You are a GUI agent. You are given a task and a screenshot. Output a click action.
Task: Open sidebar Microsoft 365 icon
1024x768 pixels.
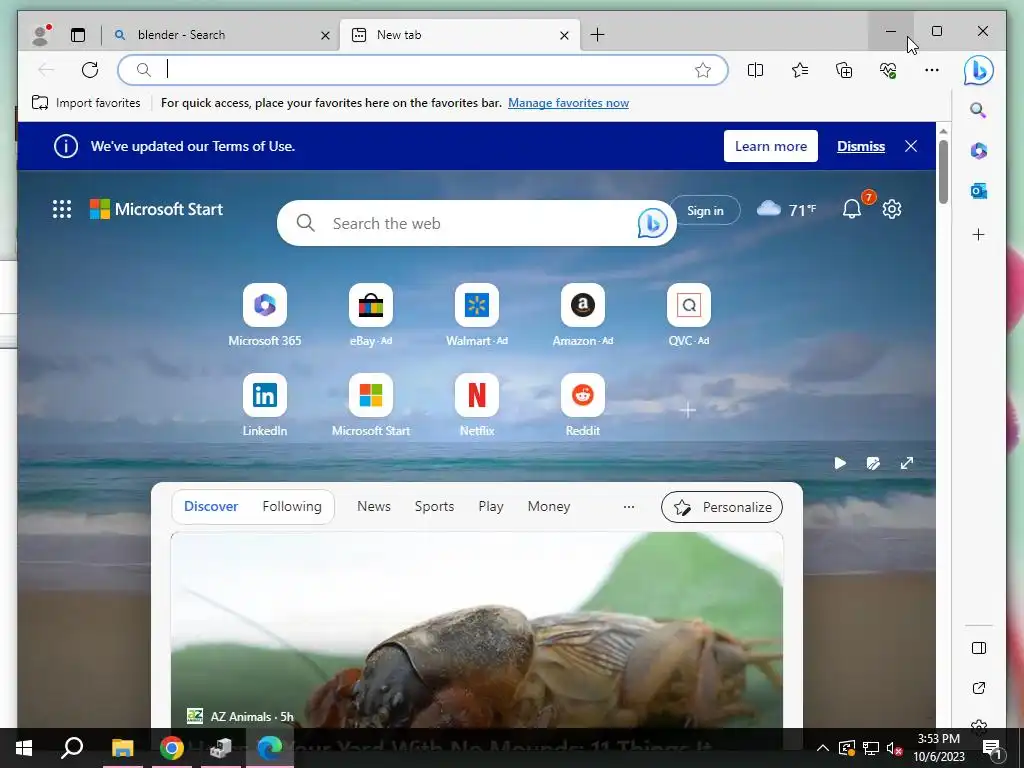pos(978,151)
